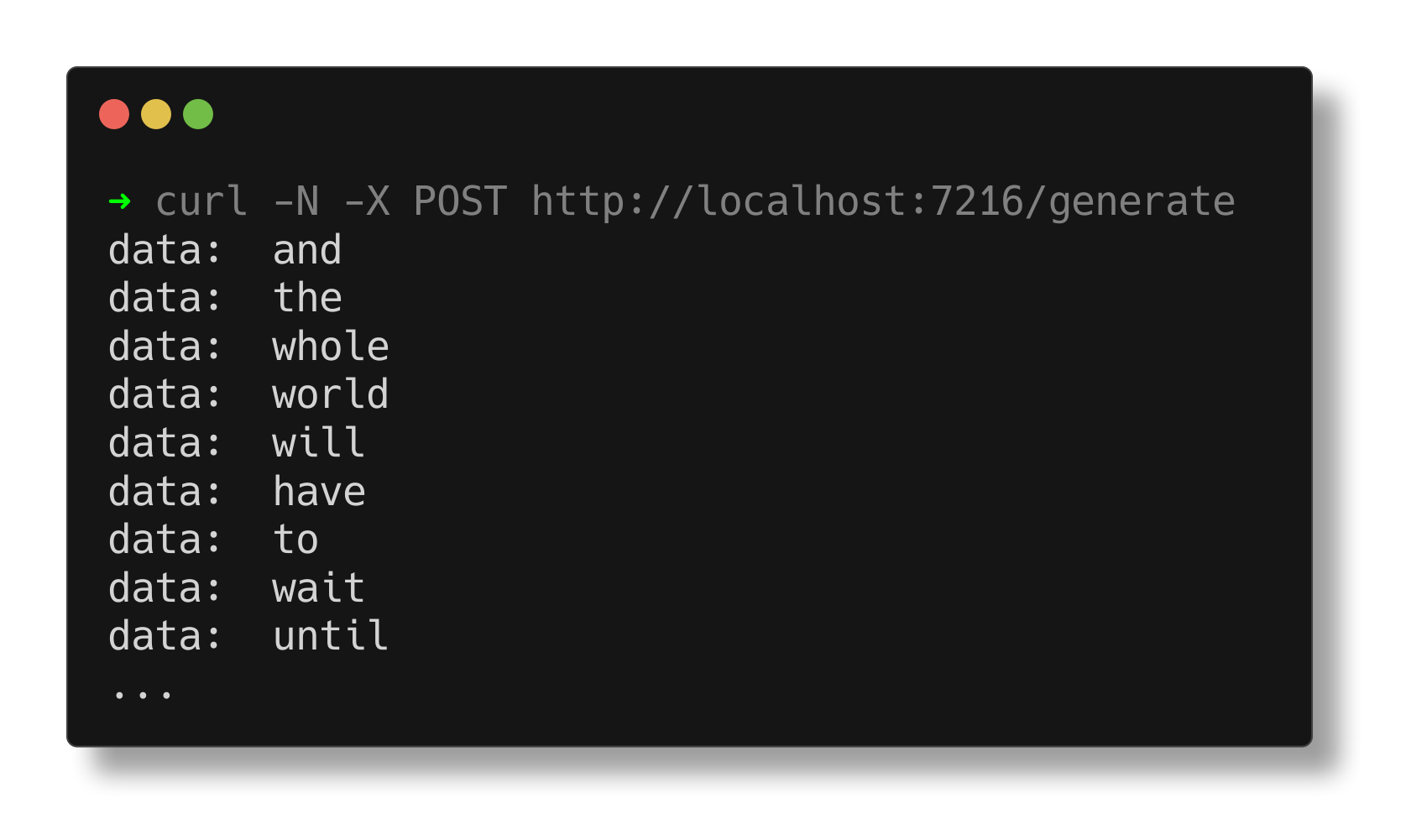Click the trailing ellipsis at output end
The height and width of the screenshot is (840, 1406).
coord(143,693)
